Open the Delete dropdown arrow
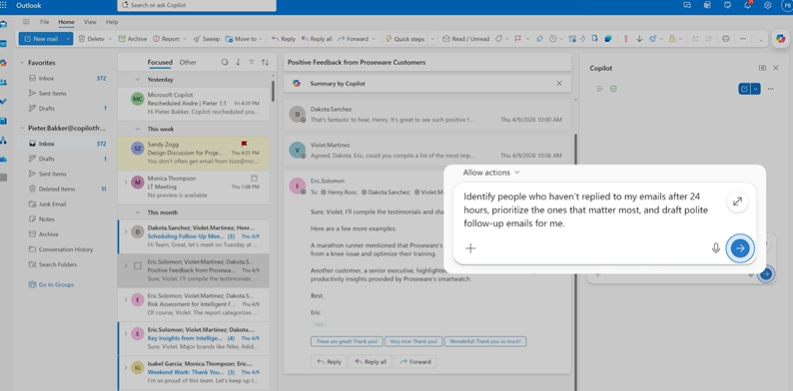This screenshot has width=793, height=391. (x=110, y=39)
